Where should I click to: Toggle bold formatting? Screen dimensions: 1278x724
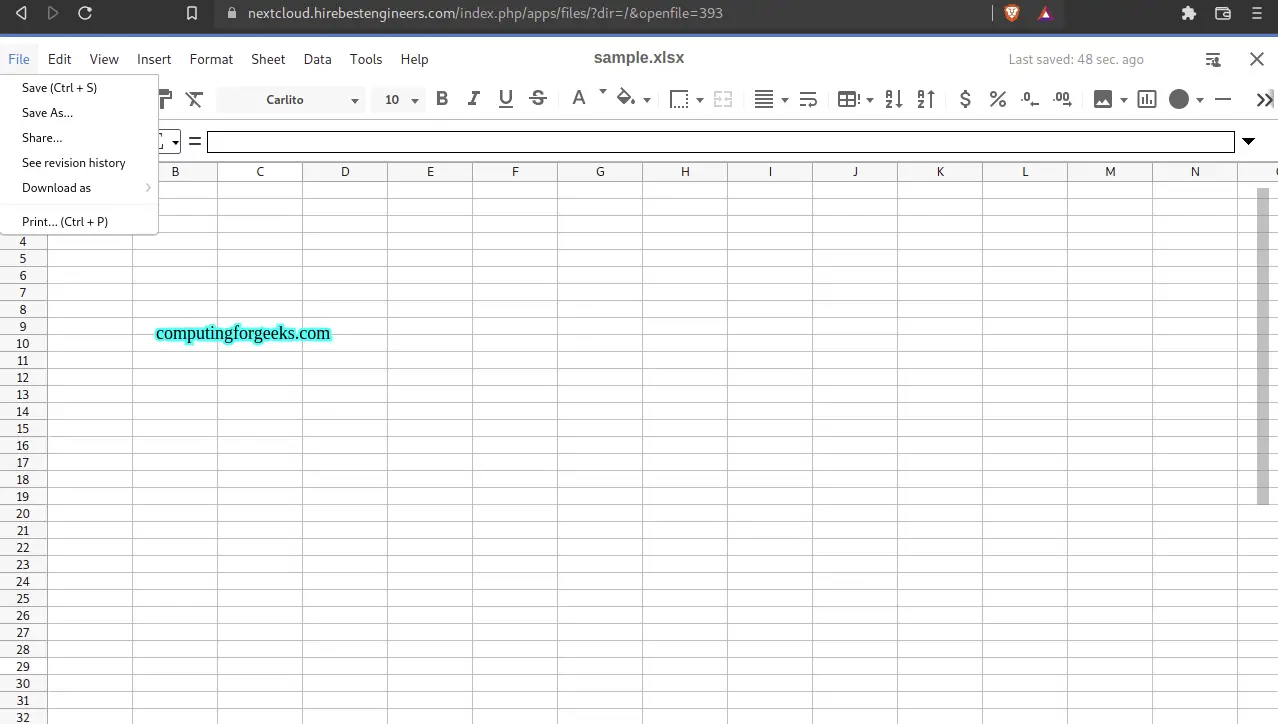coord(442,99)
